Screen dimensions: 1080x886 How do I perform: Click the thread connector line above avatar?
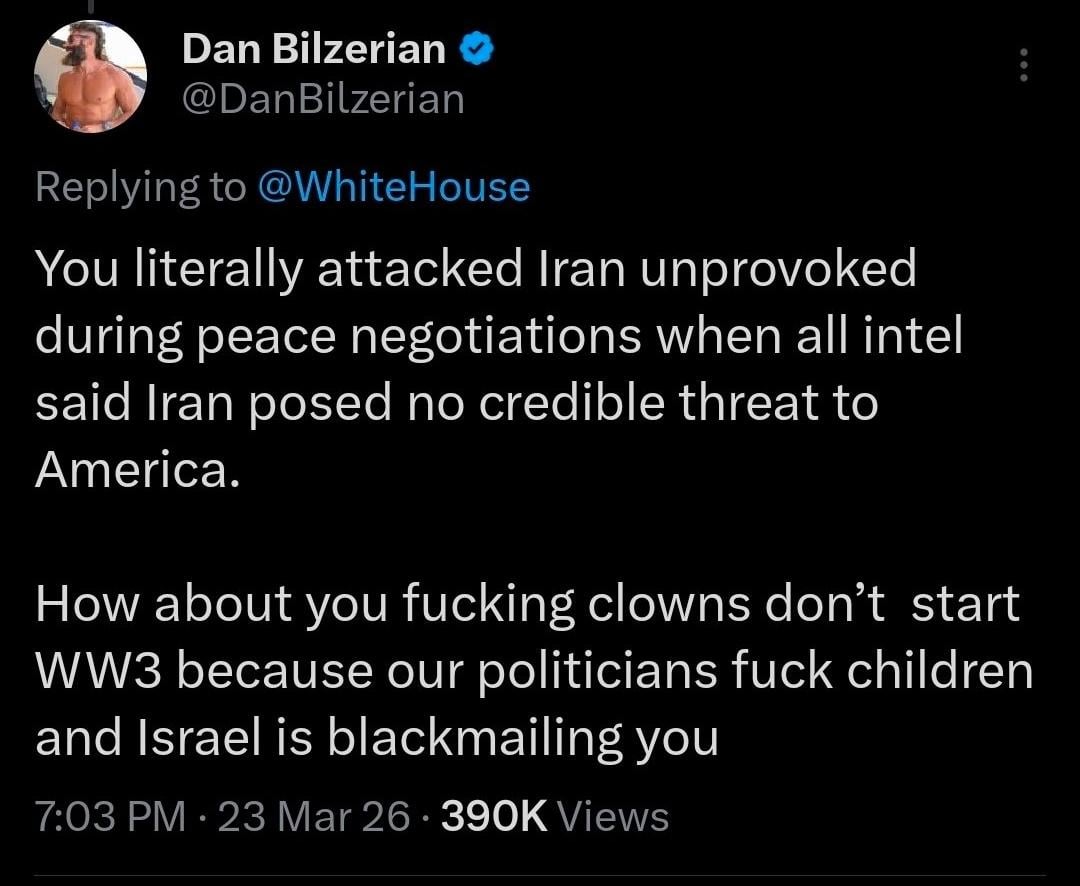pos(90,6)
